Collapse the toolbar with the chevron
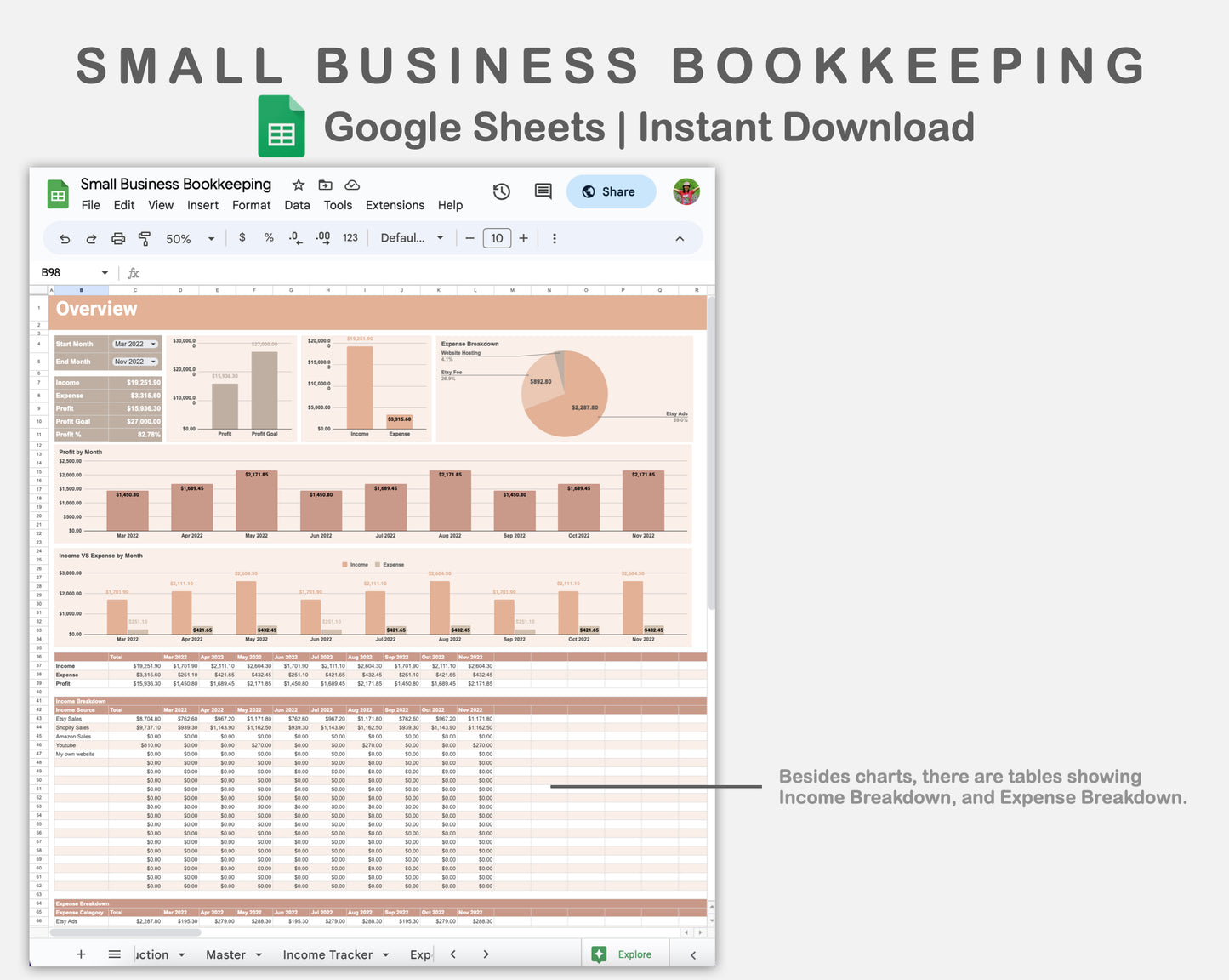This screenshot has height=980, width=1229. (680, 238)
